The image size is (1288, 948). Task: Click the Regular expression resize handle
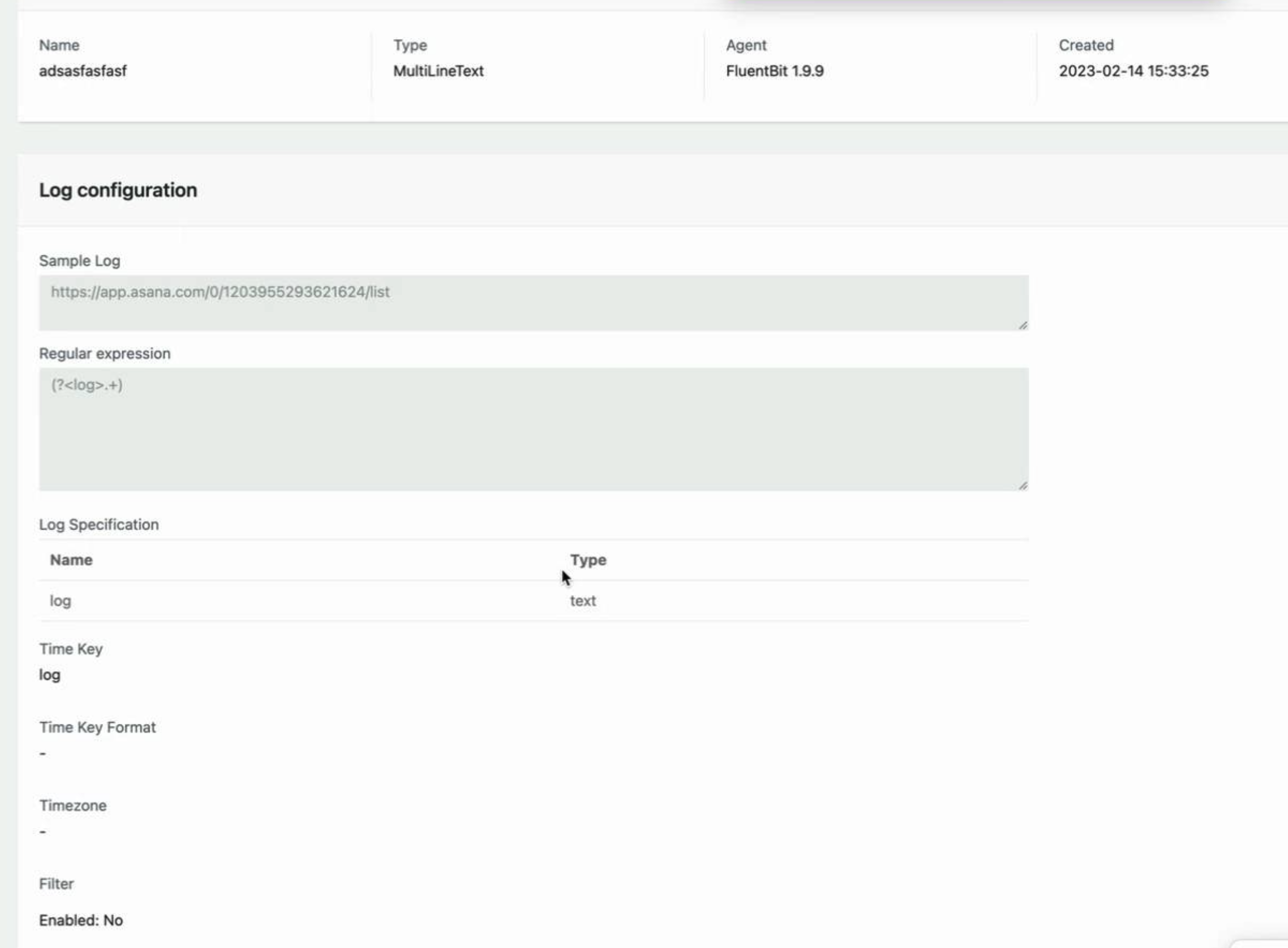point(1023,485)
